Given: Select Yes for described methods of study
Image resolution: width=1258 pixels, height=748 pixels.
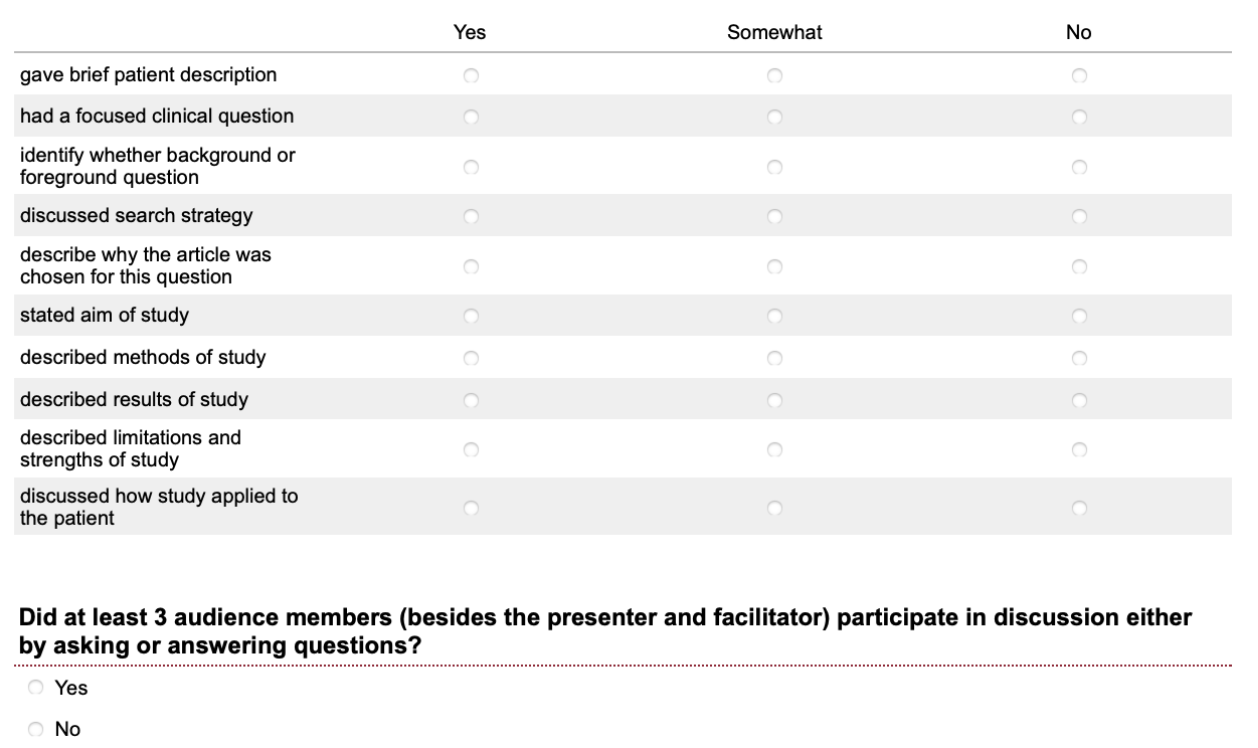Looking at the screenshot, I should click(470, 357).
